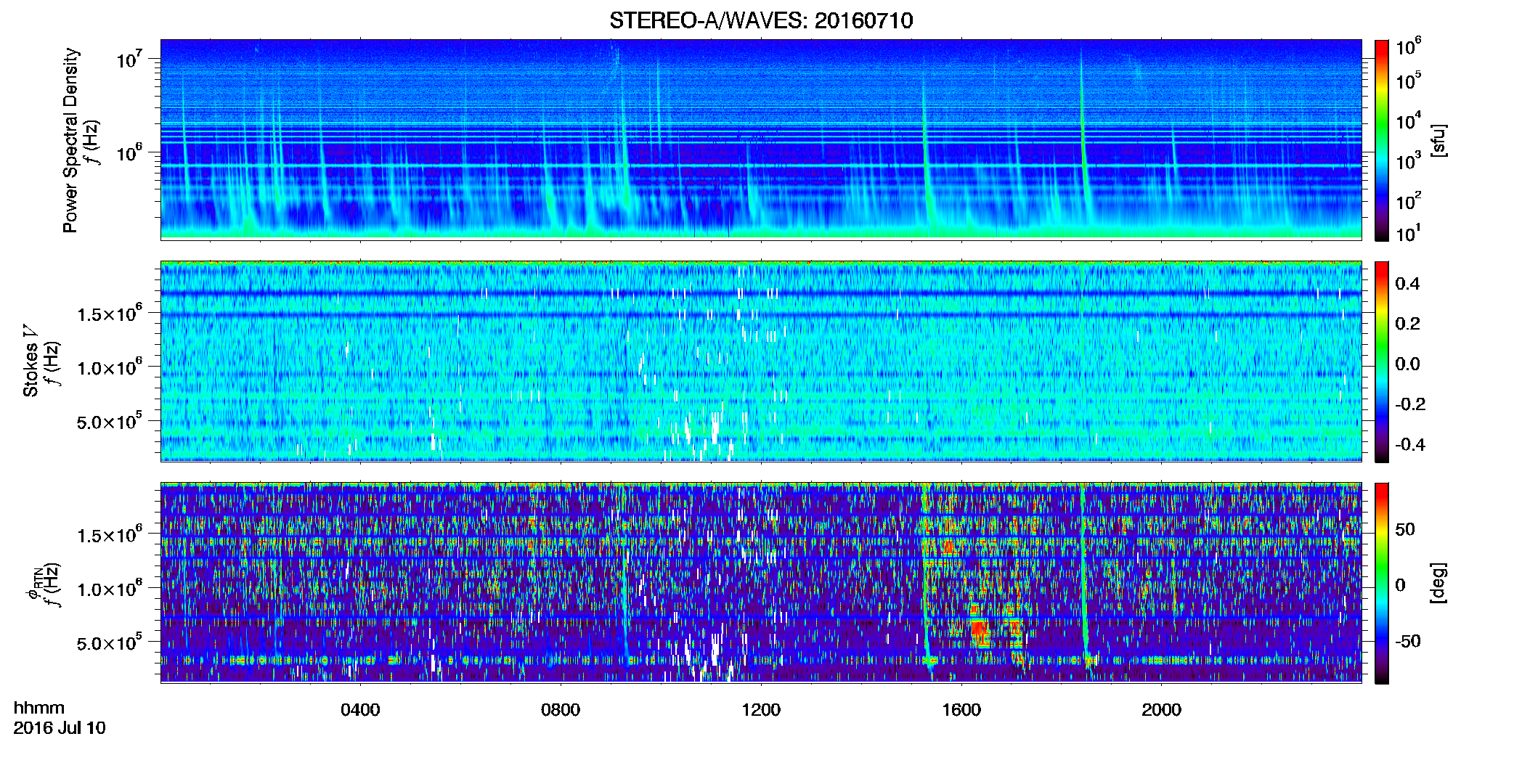Select the 2000 time tick label
The width and height of the screenshot is (1522, 784).
click(1162, 710)
